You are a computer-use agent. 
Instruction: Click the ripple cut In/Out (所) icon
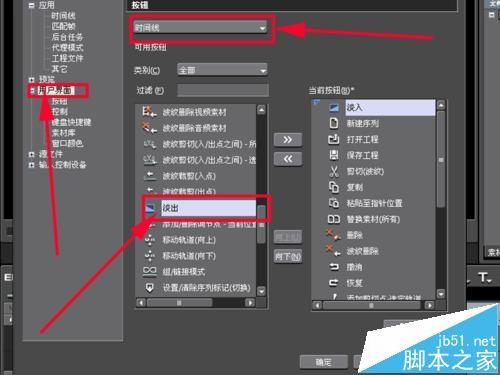click(150, 144)
